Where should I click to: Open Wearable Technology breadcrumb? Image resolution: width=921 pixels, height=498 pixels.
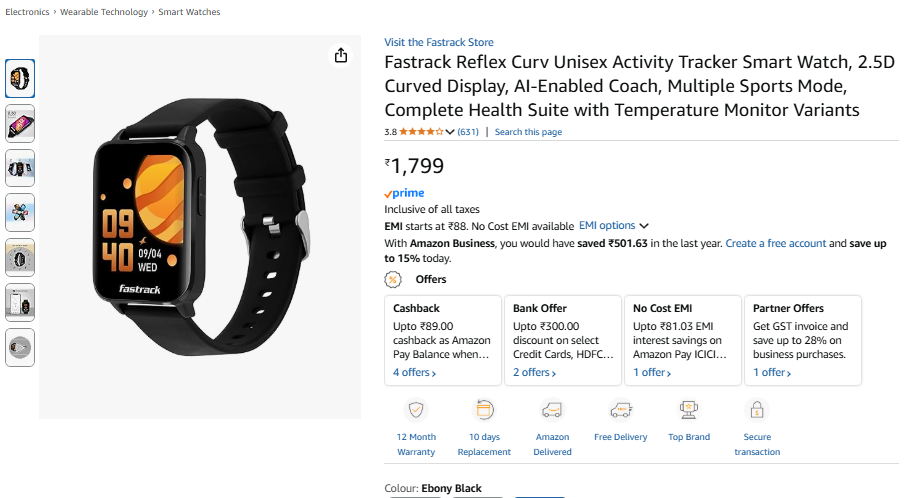point(104,12)
